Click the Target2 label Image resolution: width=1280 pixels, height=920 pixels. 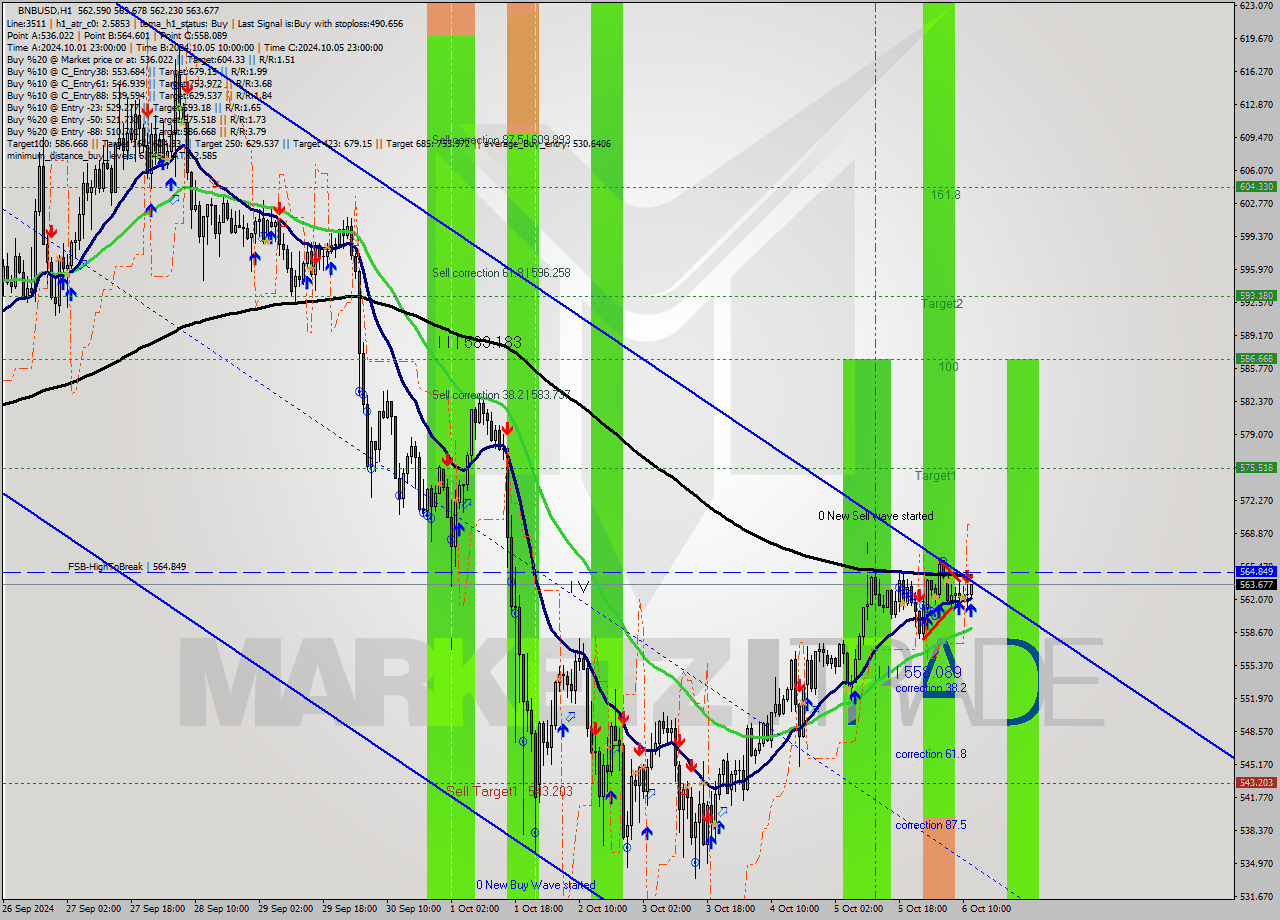click(942, 303)
